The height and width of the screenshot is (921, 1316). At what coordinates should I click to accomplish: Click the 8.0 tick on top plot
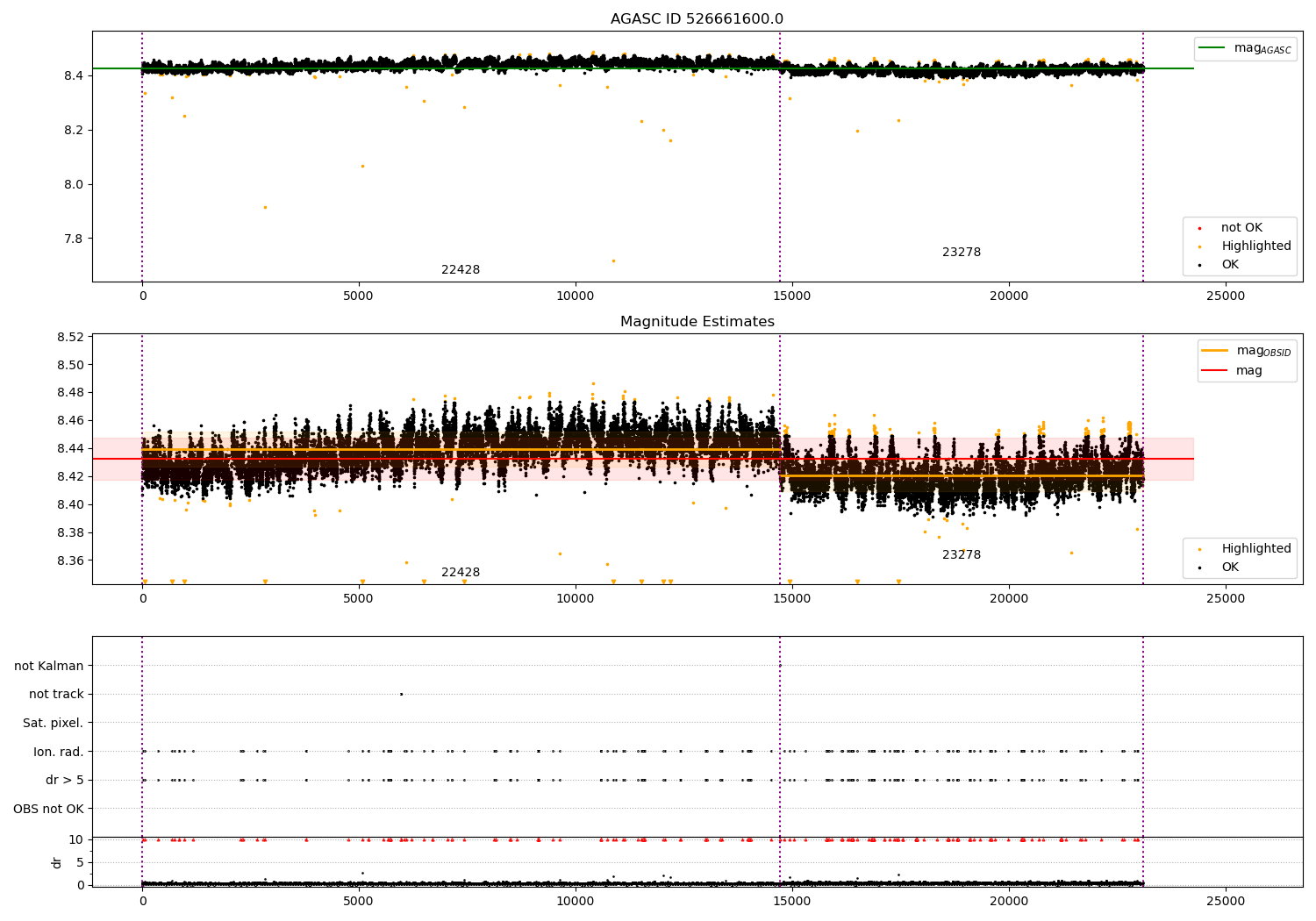coord(74,185)
